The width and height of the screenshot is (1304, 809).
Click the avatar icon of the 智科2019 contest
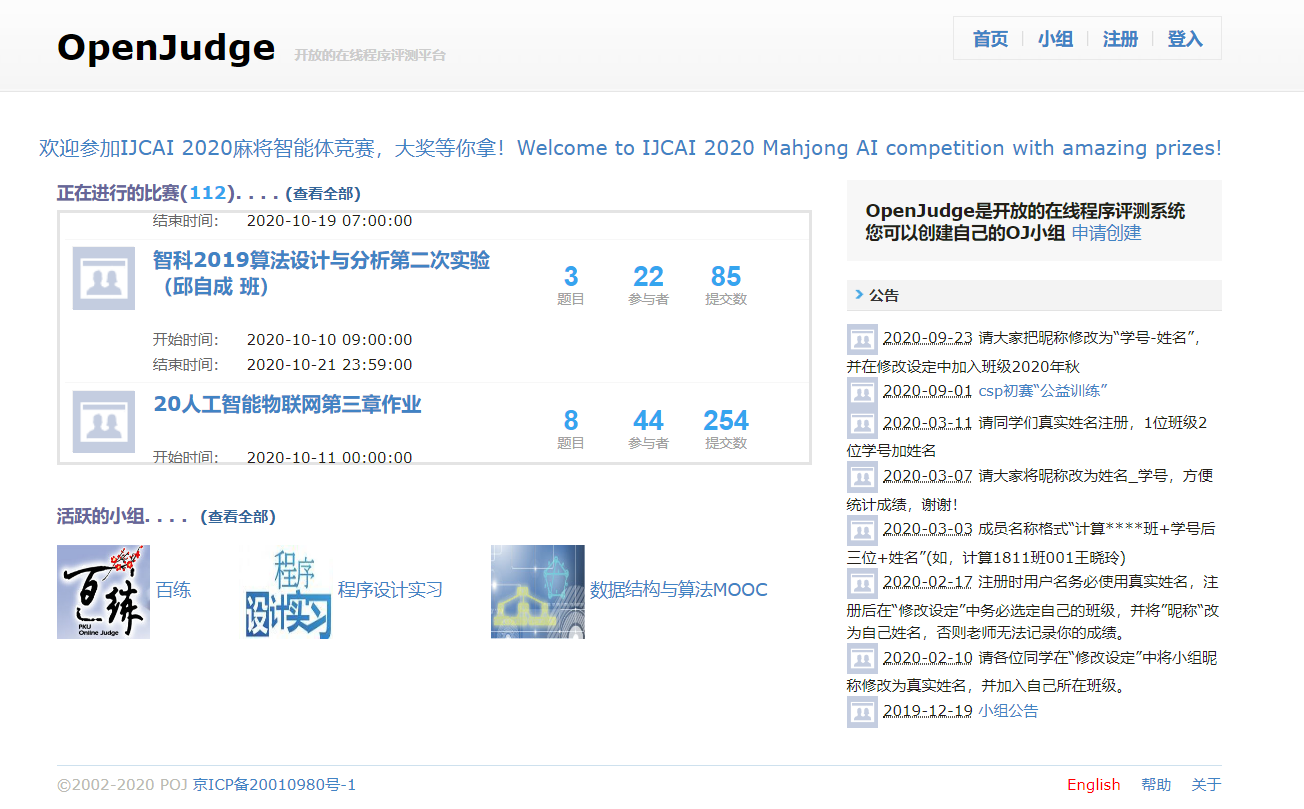pyautogui.click(x=103, y=278)
